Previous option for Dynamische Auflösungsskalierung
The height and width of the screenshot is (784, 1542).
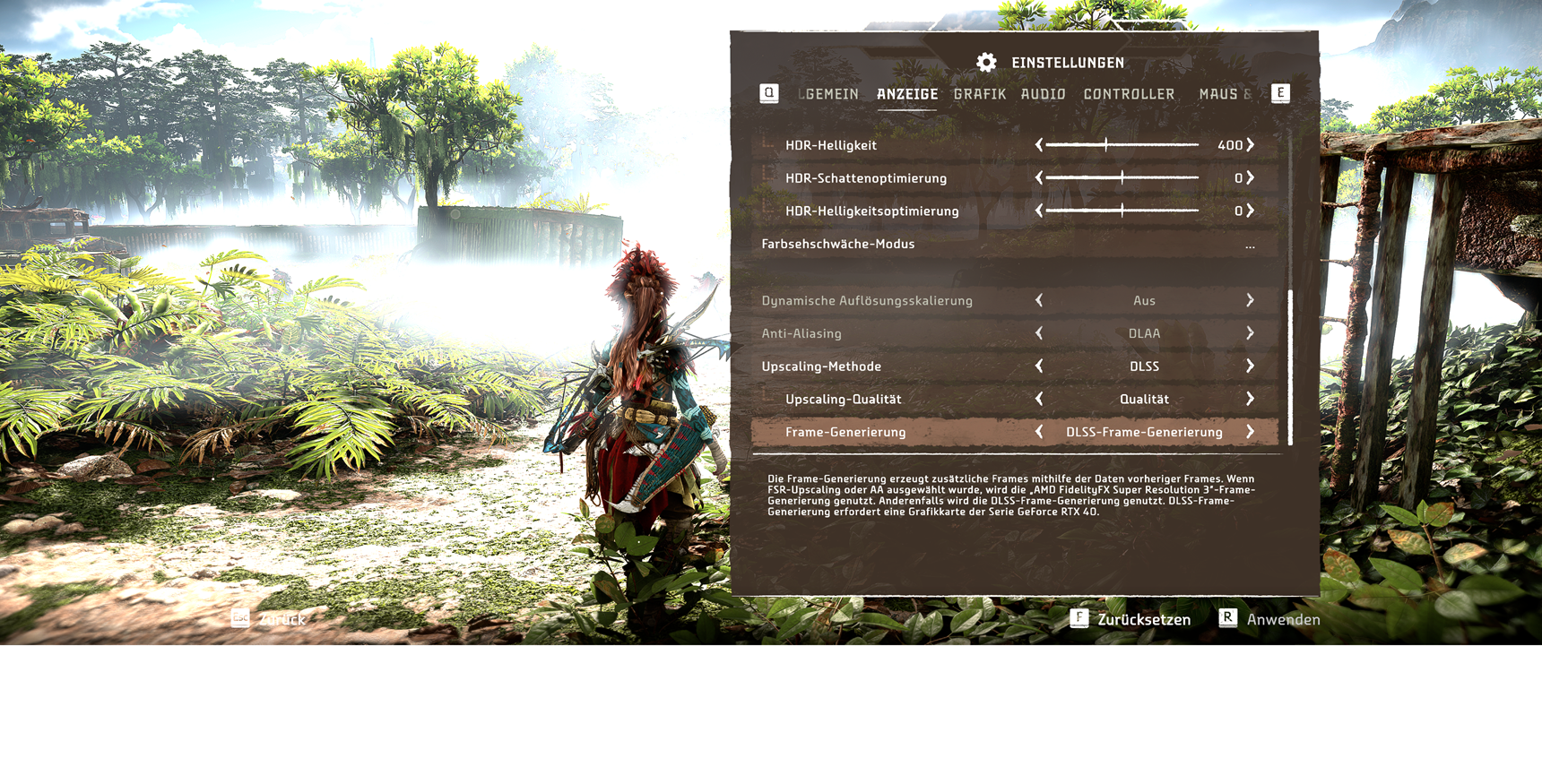tap(1039, 301)
